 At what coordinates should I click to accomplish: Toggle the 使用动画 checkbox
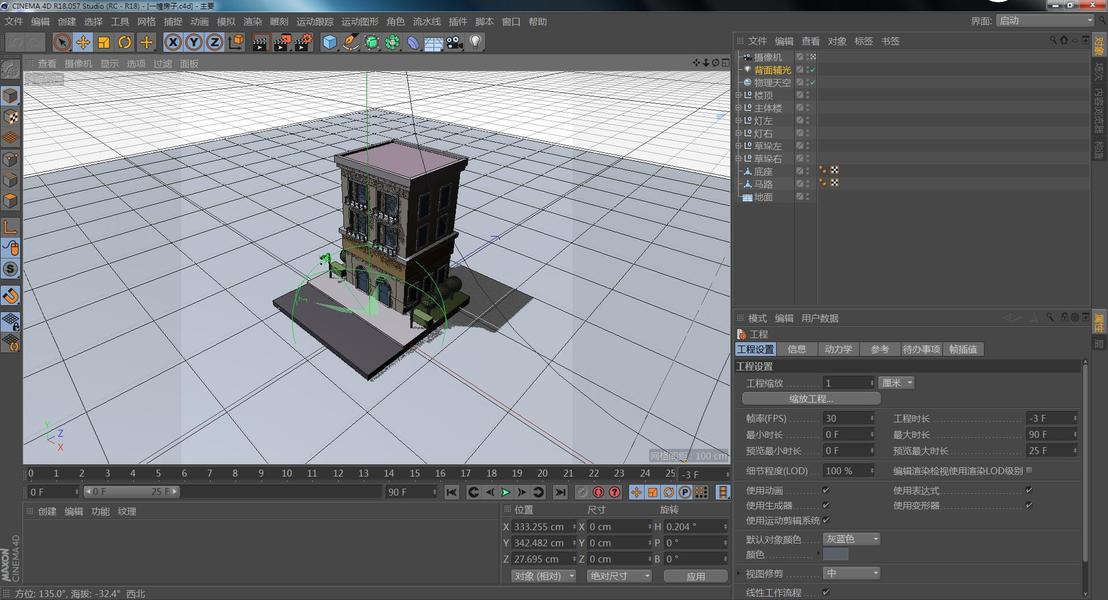[825, 490]
